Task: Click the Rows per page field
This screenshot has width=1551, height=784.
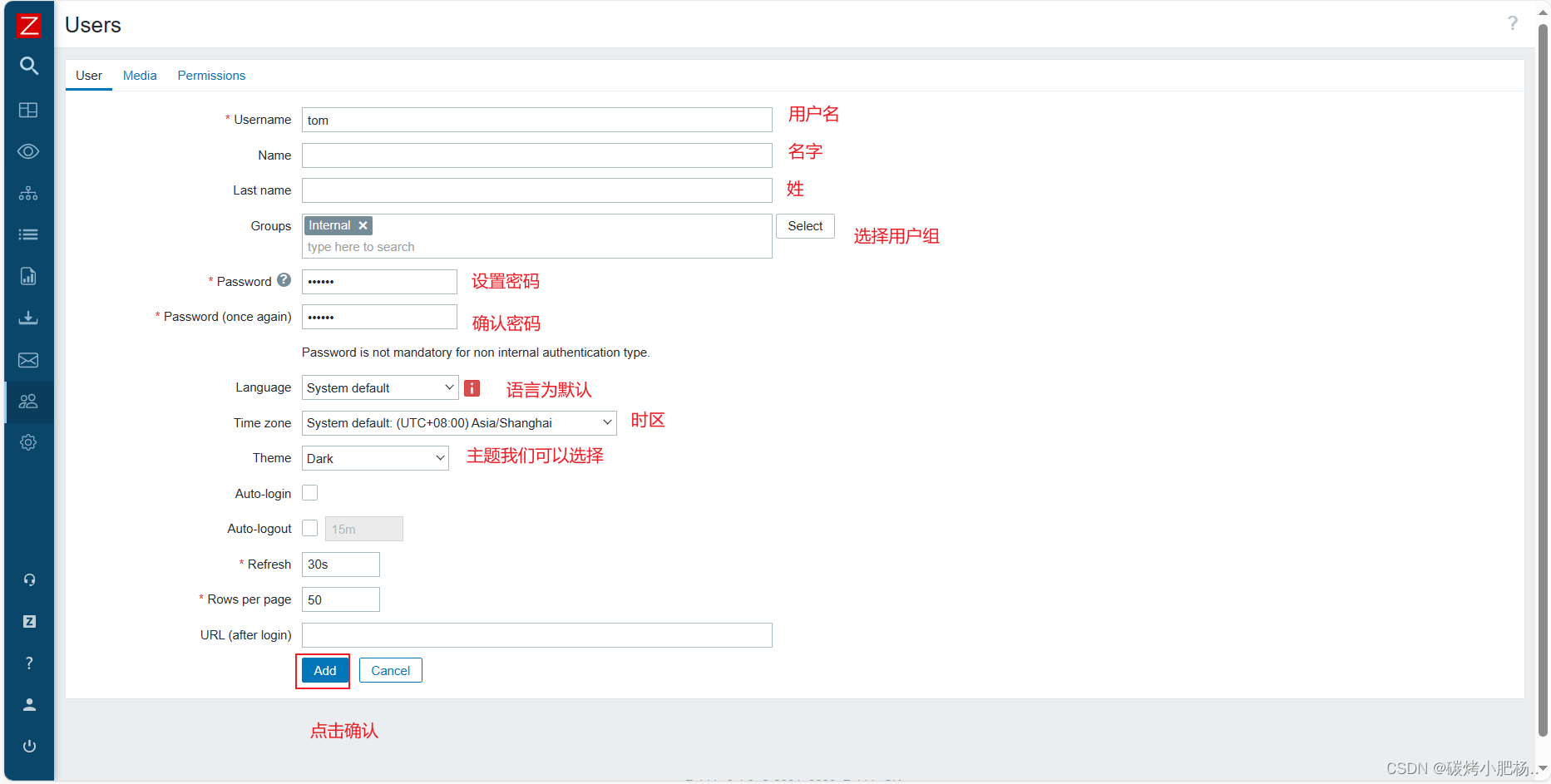Action: coord(341,599)
